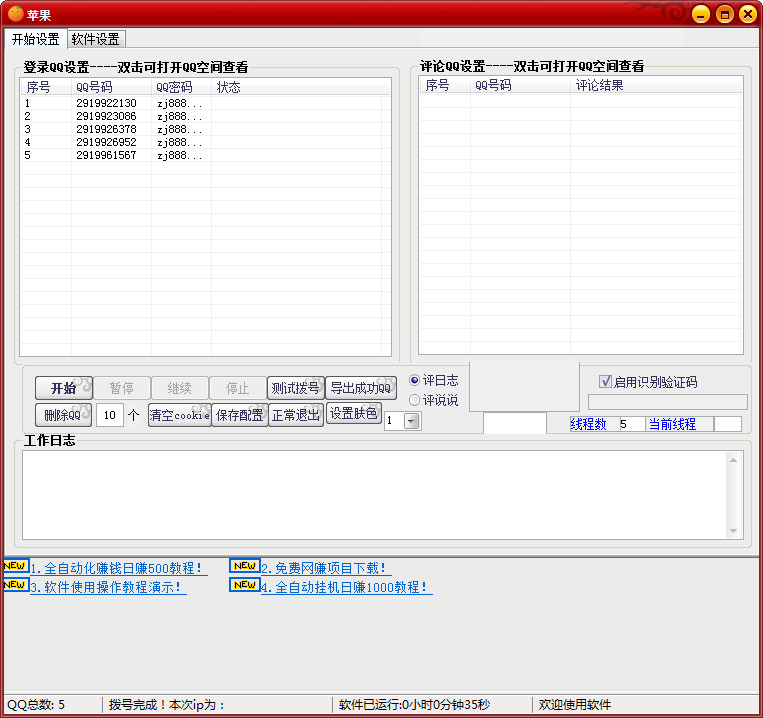Click 保存配置 button
The height and width of the screenshot is (718, 763).
[x=239, y=415]
